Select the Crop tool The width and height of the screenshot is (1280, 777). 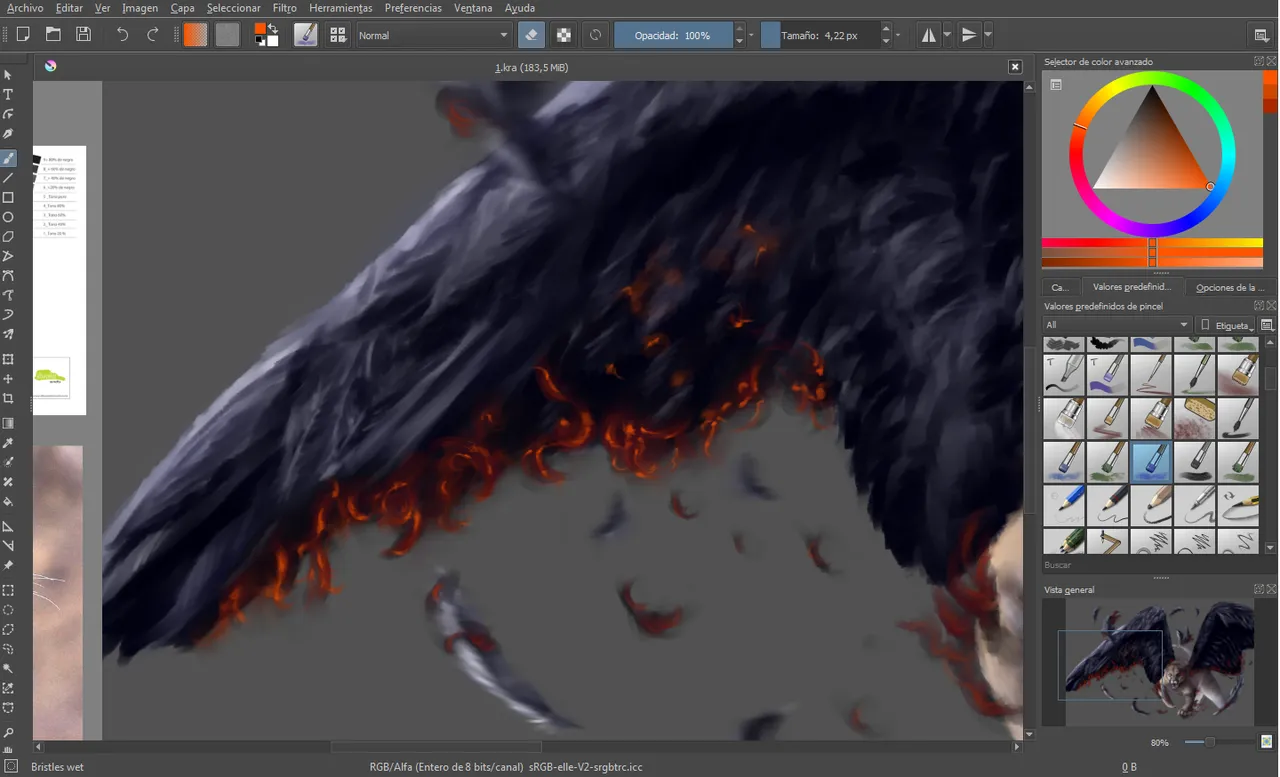(x=8, y=399)
